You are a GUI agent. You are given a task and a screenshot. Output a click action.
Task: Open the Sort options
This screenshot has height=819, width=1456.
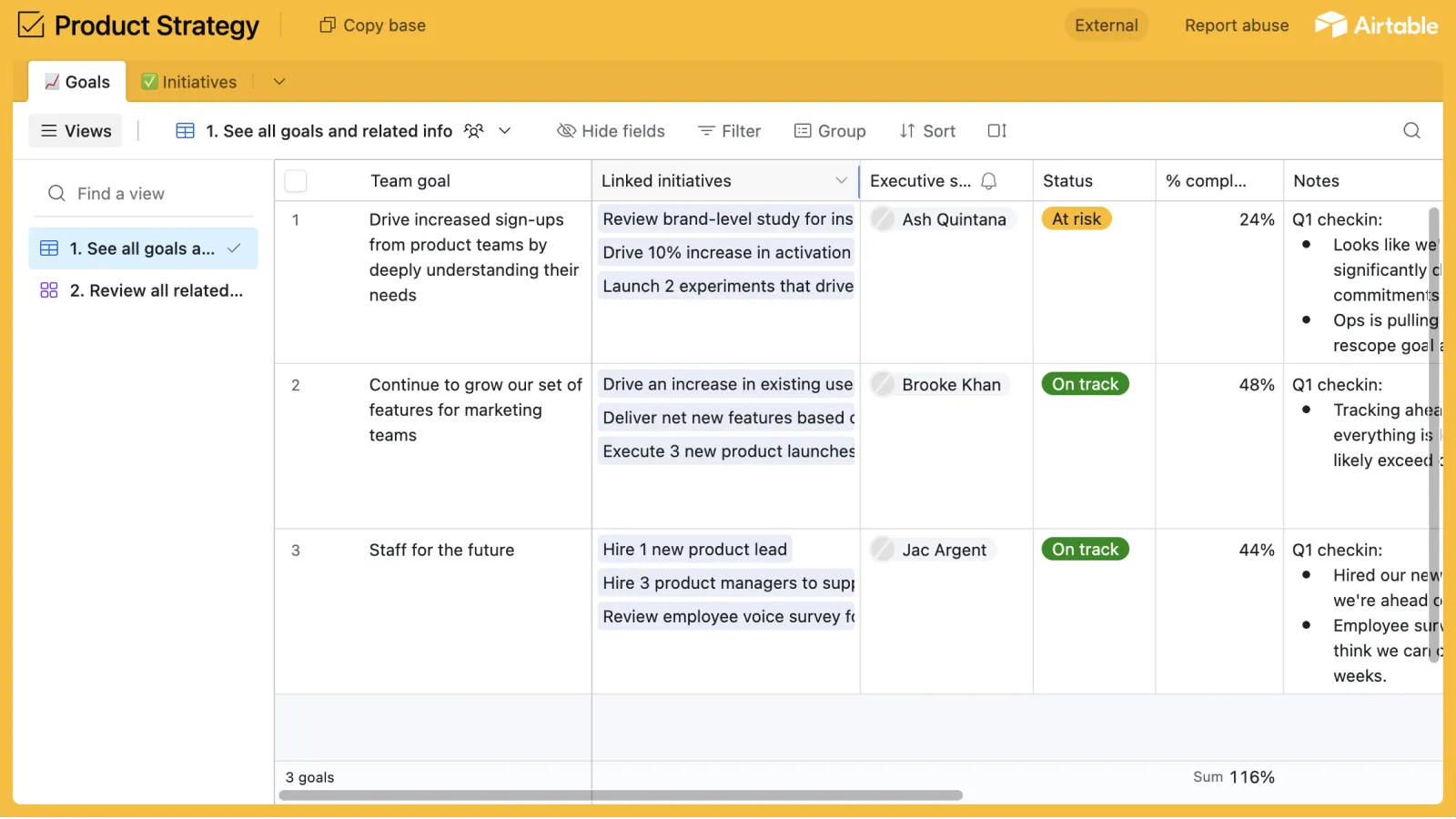point(927,131)
